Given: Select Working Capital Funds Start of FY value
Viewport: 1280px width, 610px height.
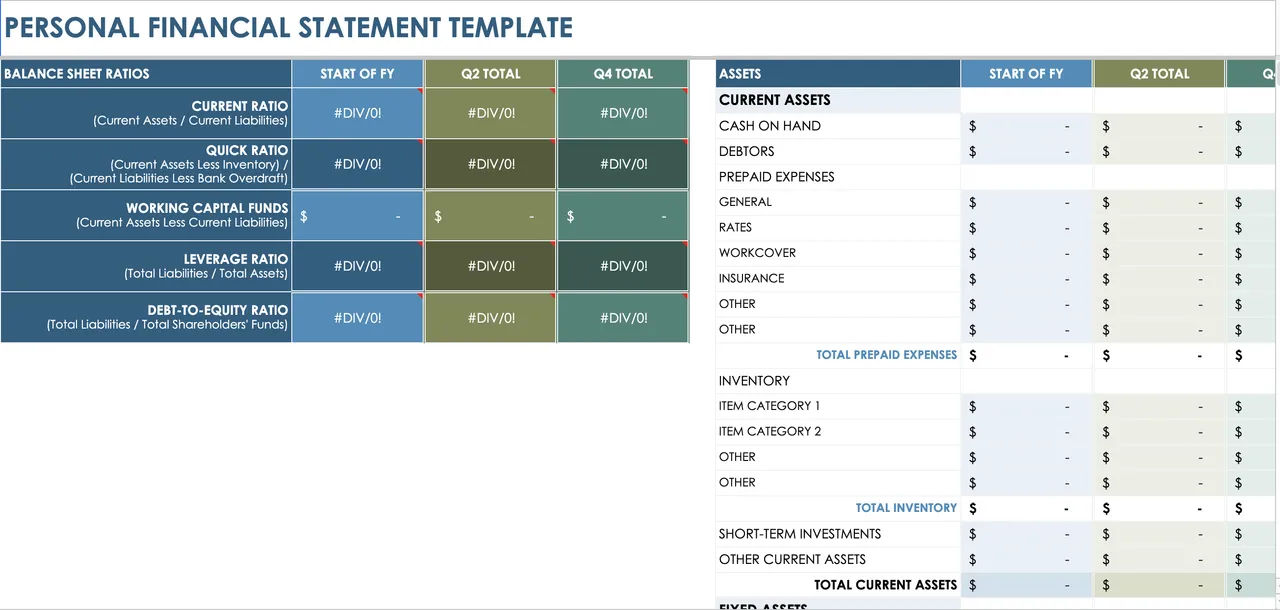Looking at the screenshot, I should (x=358, y=215).
